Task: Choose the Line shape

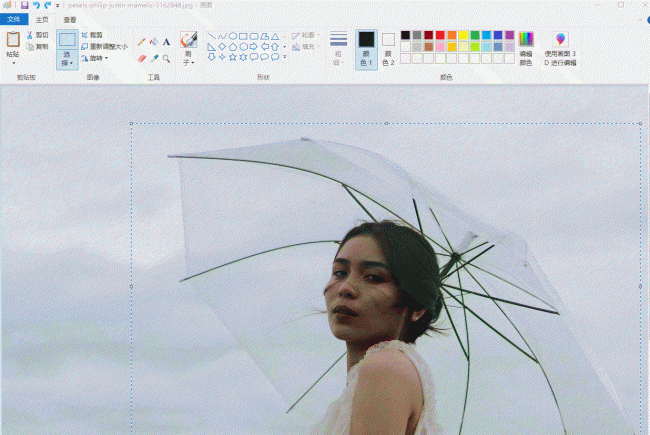Action: (x=211, y=36)
